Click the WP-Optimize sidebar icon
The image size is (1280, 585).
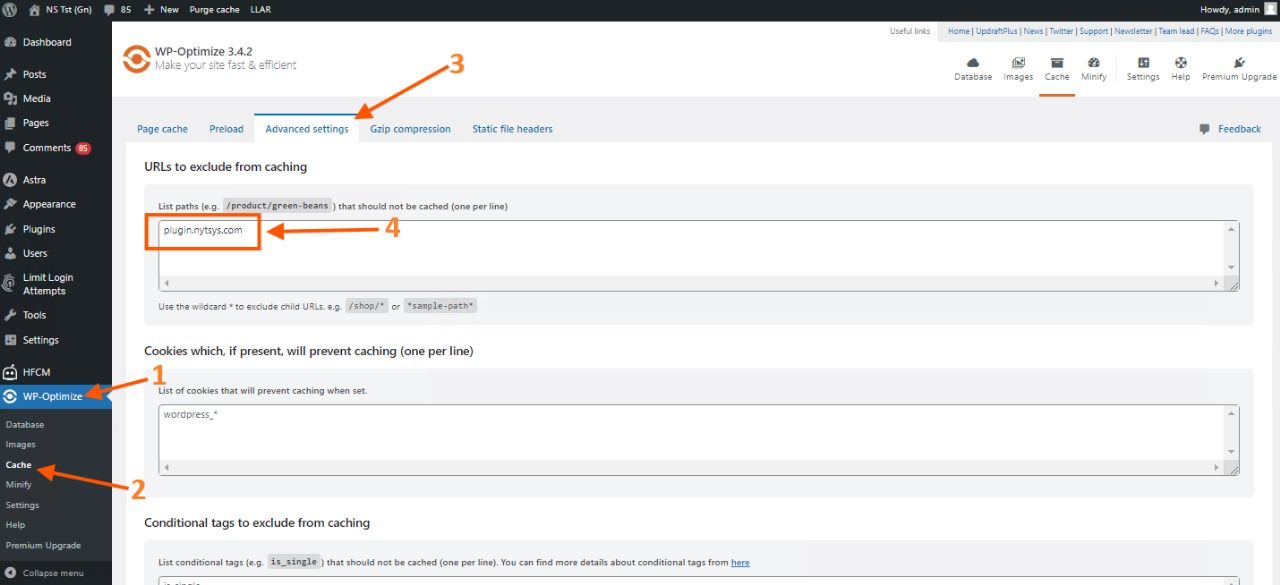click(10, 396)
